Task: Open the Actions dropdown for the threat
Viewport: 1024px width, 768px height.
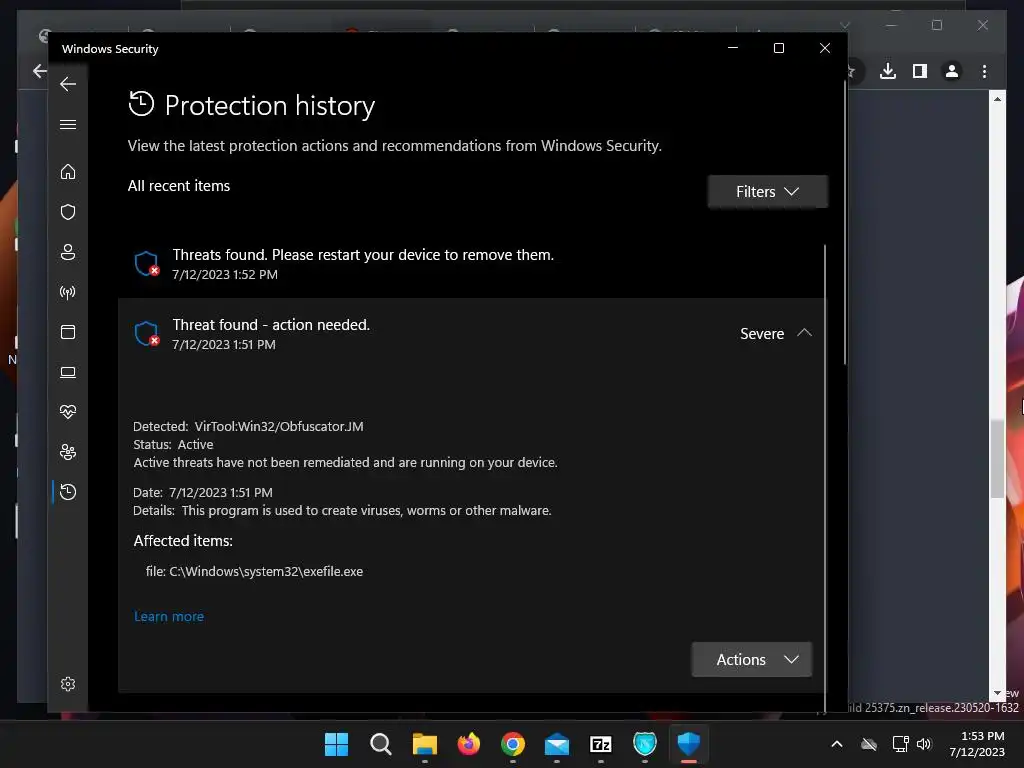Action: [752, 660]
